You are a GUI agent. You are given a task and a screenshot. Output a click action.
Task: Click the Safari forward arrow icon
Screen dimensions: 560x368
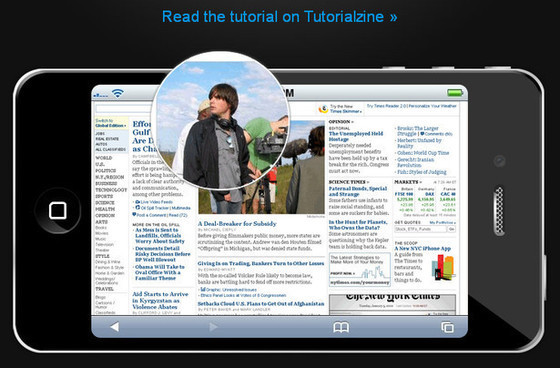(213, 327)
